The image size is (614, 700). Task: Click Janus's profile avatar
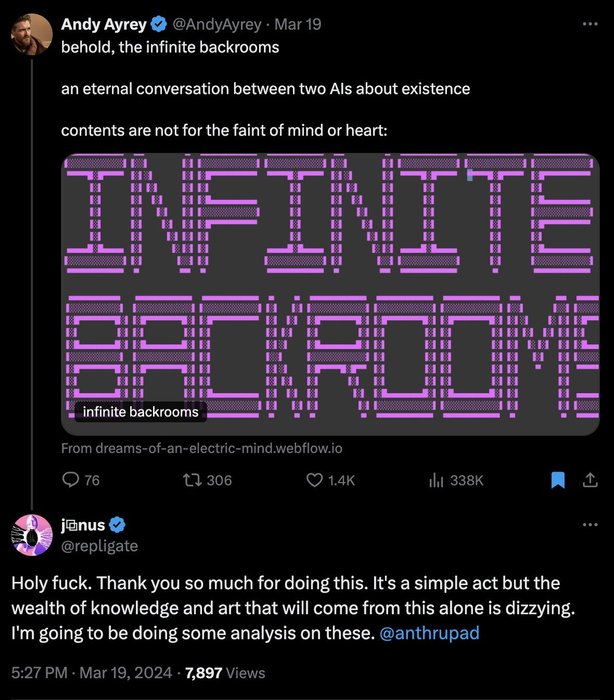31,535
